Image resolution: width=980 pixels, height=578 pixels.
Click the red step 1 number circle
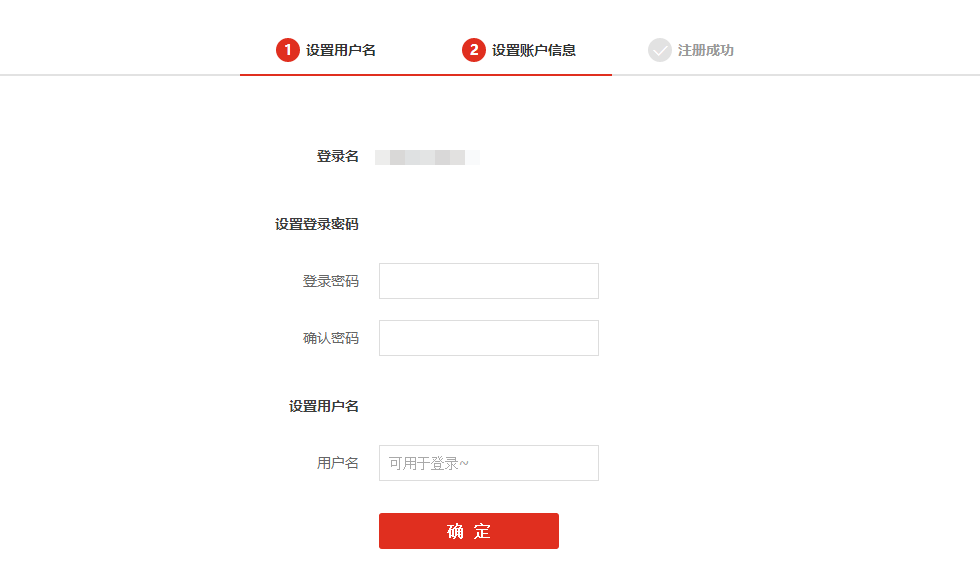click(288, 50)
